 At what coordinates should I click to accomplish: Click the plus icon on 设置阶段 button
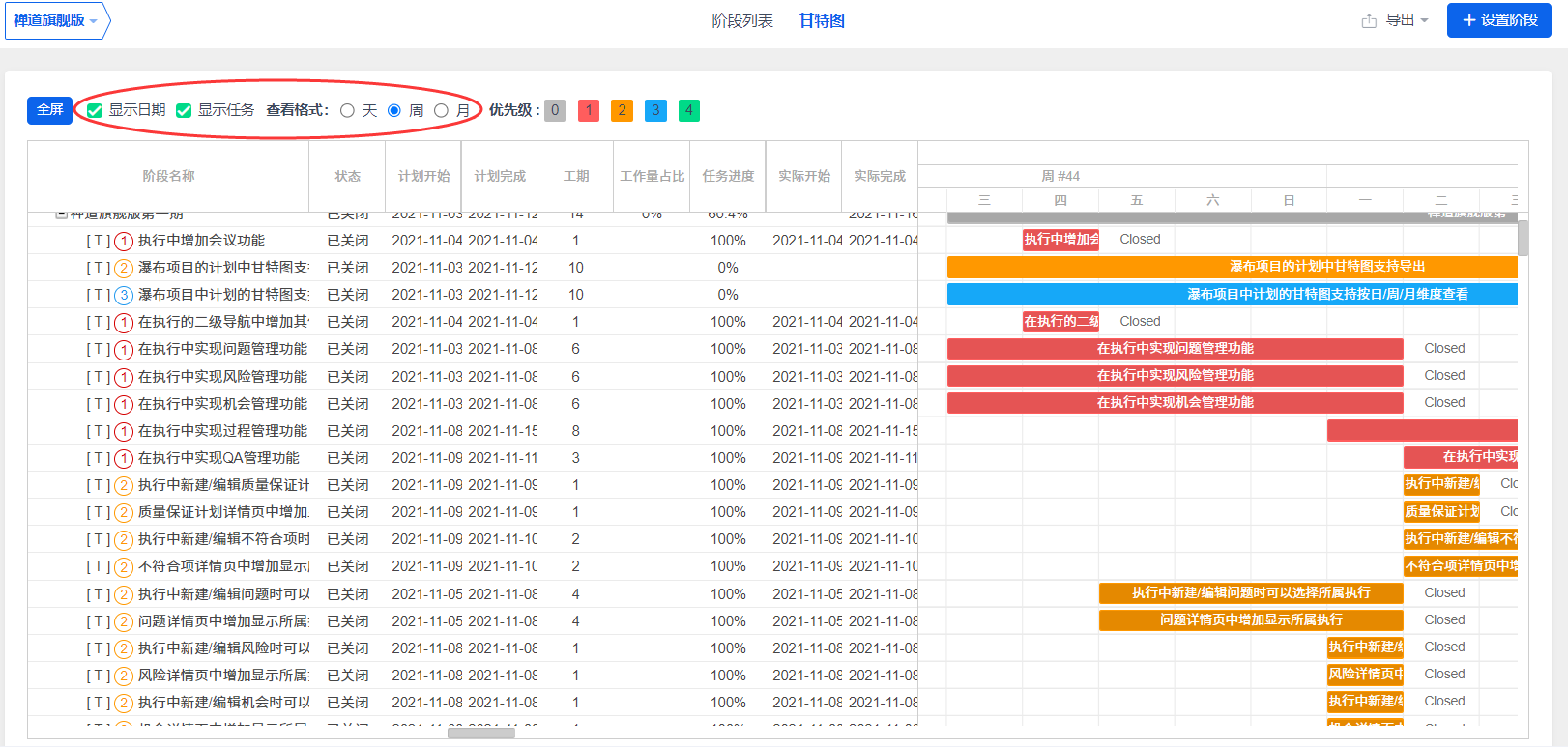click(1468, 20)
